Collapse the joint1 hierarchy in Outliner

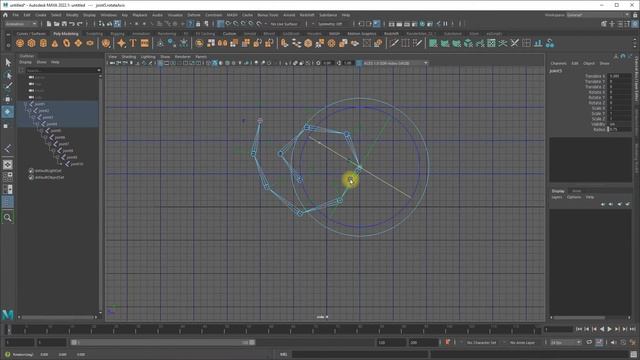click(x=25, y=104)
